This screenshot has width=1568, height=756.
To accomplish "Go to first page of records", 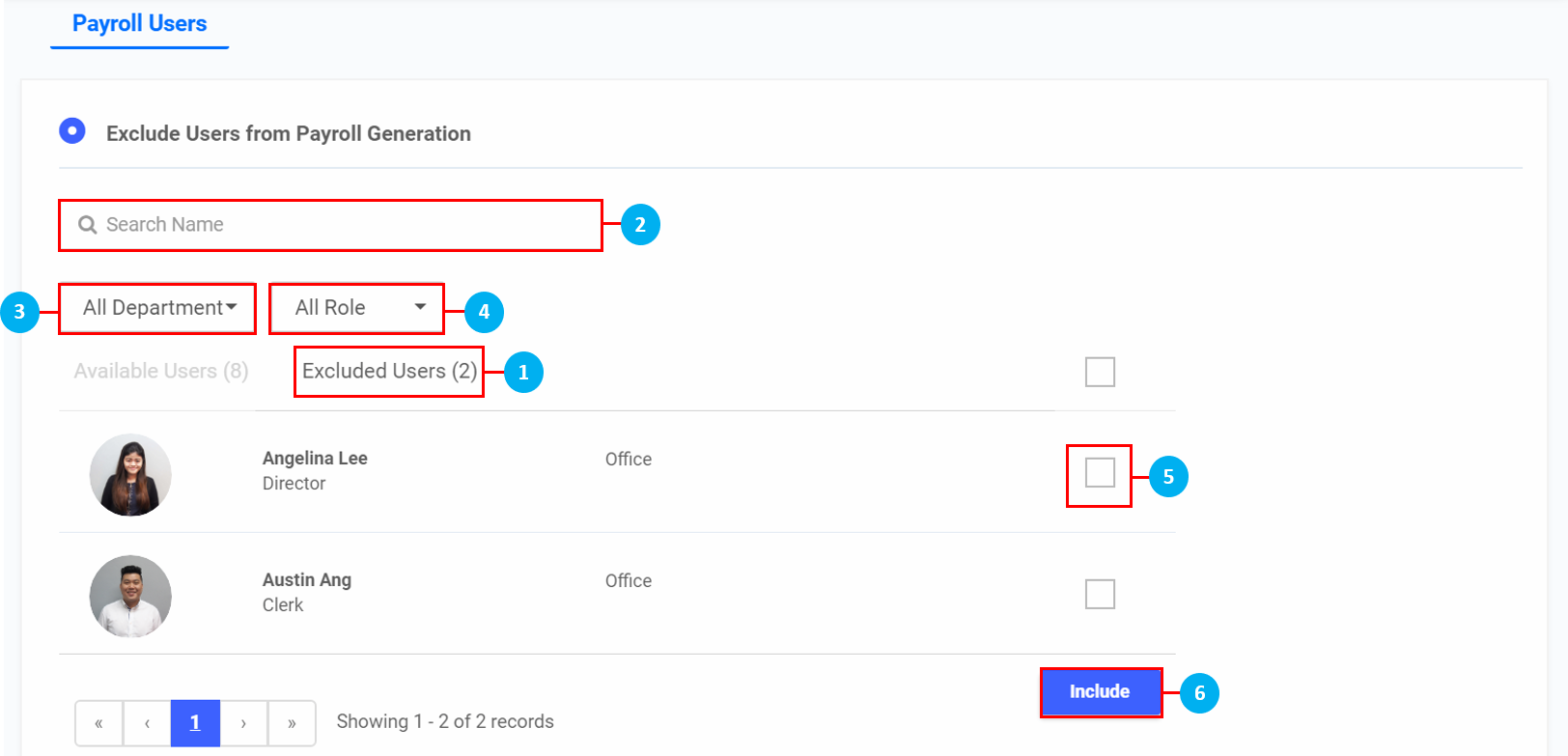I will 98,723.
